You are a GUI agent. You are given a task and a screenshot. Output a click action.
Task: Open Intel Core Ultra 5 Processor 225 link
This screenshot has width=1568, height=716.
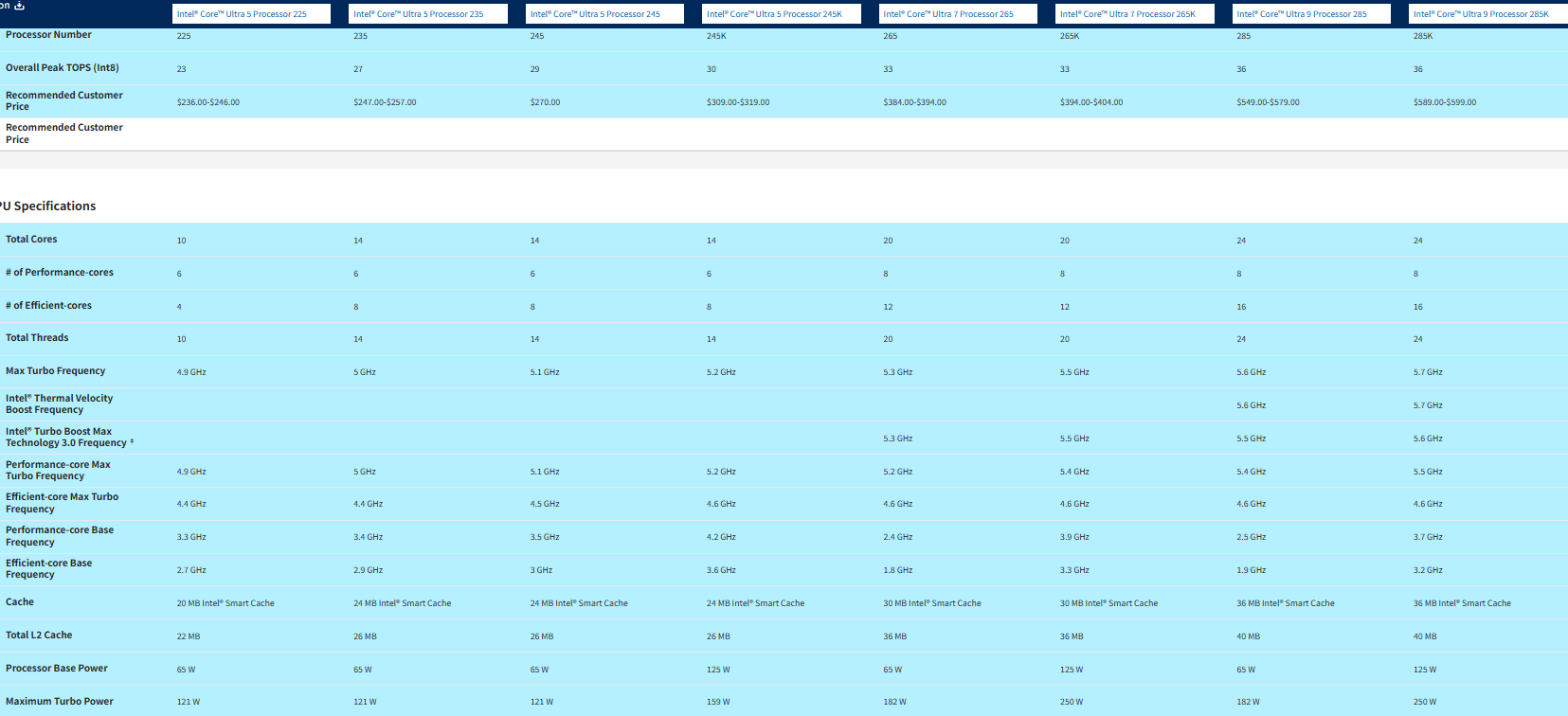(x=242, y=14)
